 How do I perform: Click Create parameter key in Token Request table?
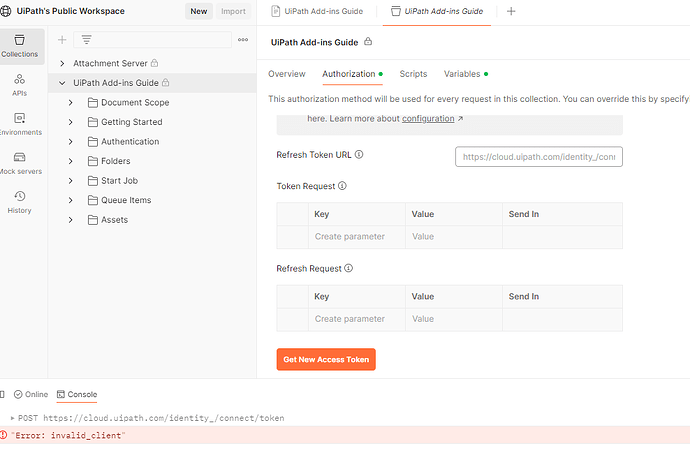point(357,237)
